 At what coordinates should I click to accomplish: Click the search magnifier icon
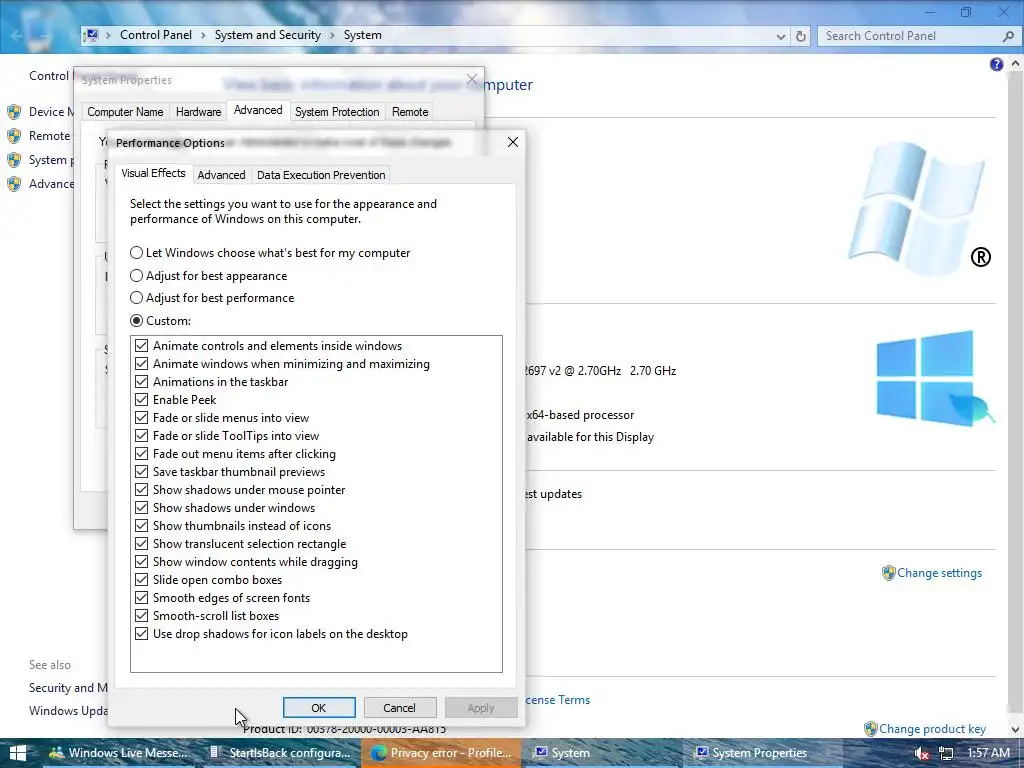1008,37
